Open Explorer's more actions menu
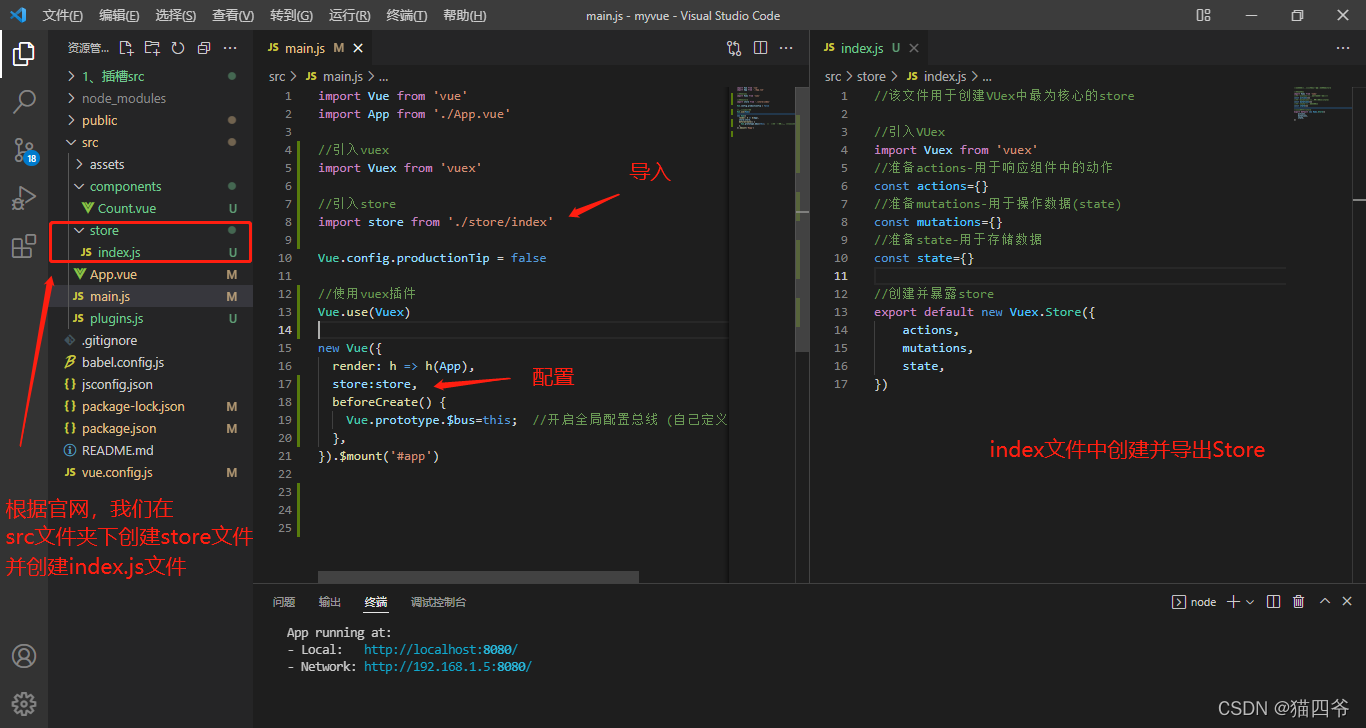This screenshot has width=1366, height=728. pyautogui.click(x=230, y=48)
